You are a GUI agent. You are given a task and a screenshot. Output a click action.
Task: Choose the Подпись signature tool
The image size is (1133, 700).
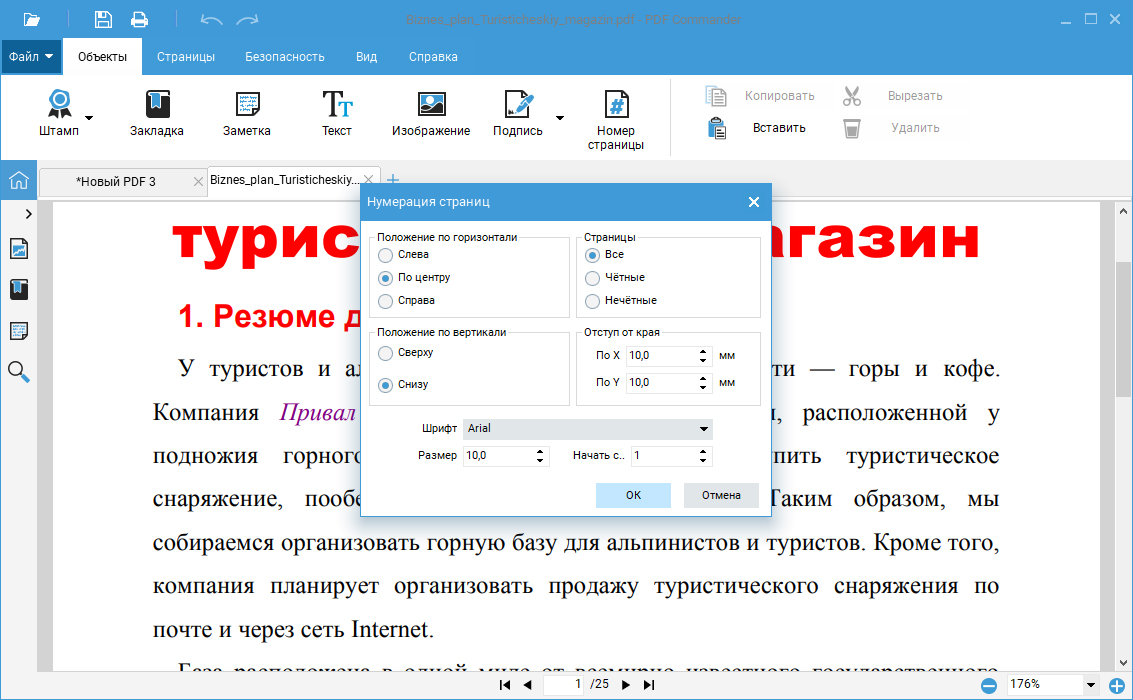click(x=518, y=113)
